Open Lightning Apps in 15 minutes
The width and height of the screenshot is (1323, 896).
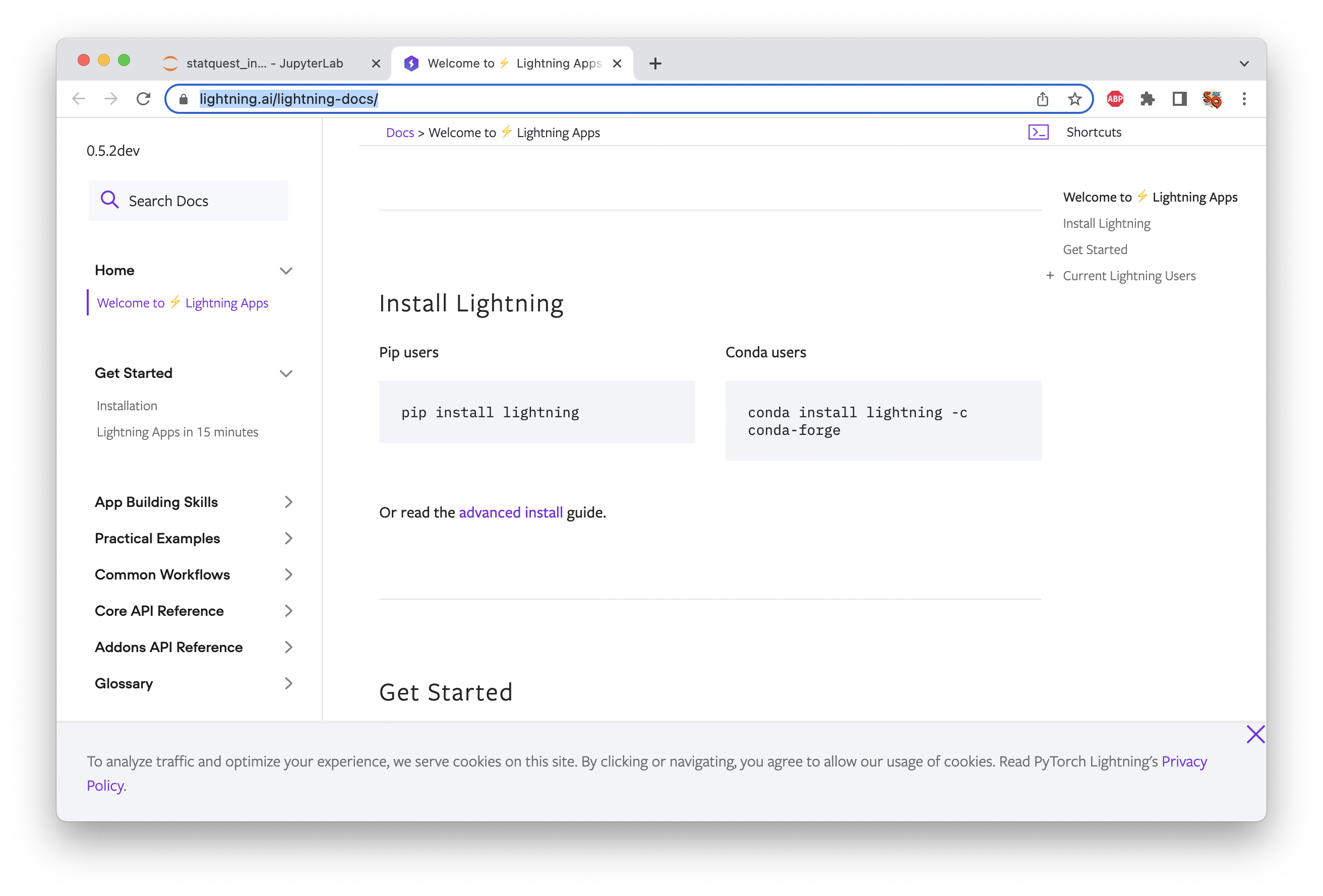tap(177, 432)
